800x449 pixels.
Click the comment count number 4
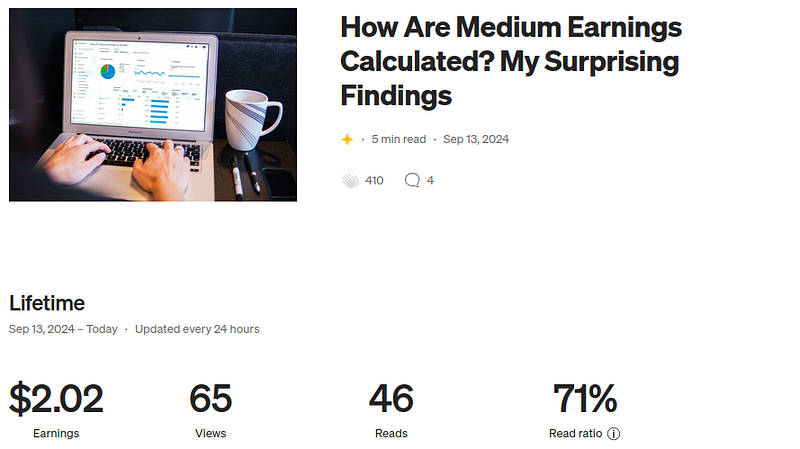coord(430,181)
